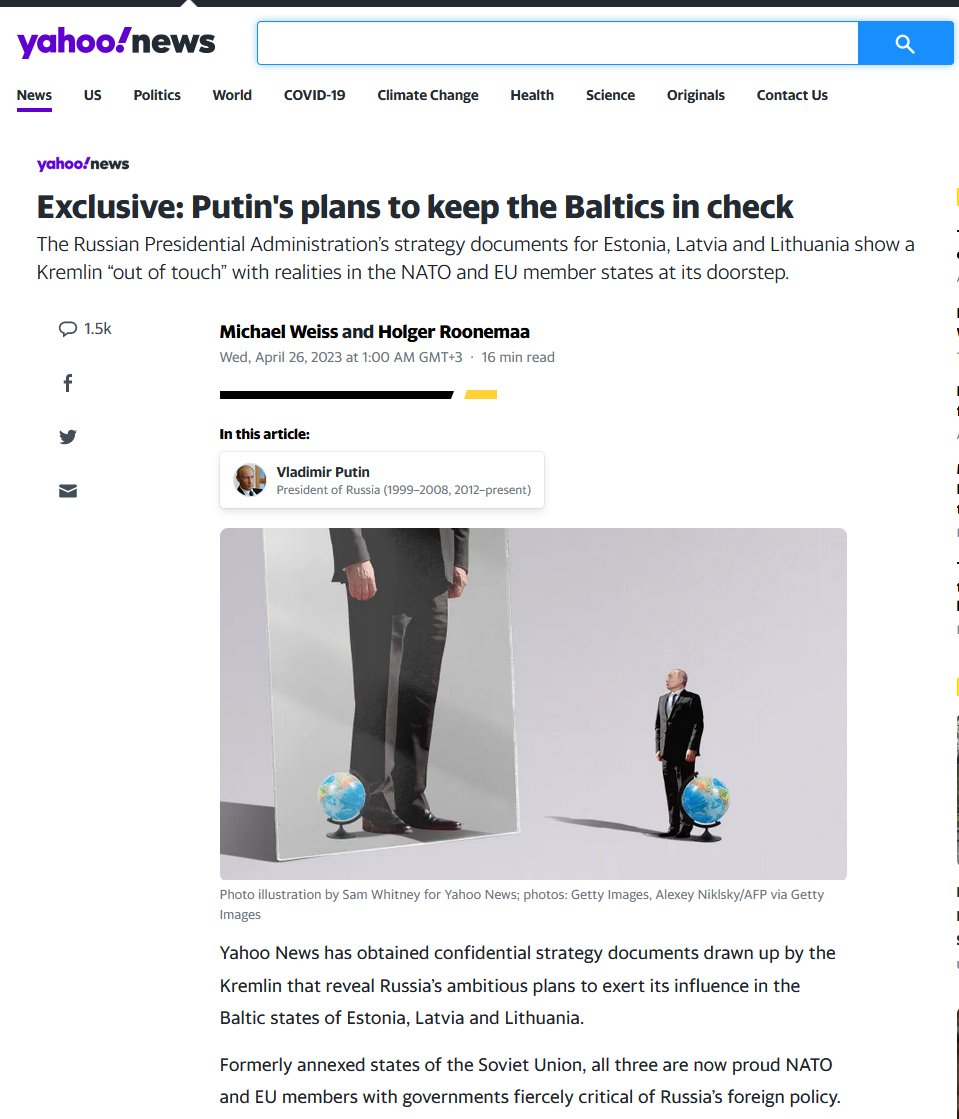Click small Yahoo News logo above headline

pos(83,163)
